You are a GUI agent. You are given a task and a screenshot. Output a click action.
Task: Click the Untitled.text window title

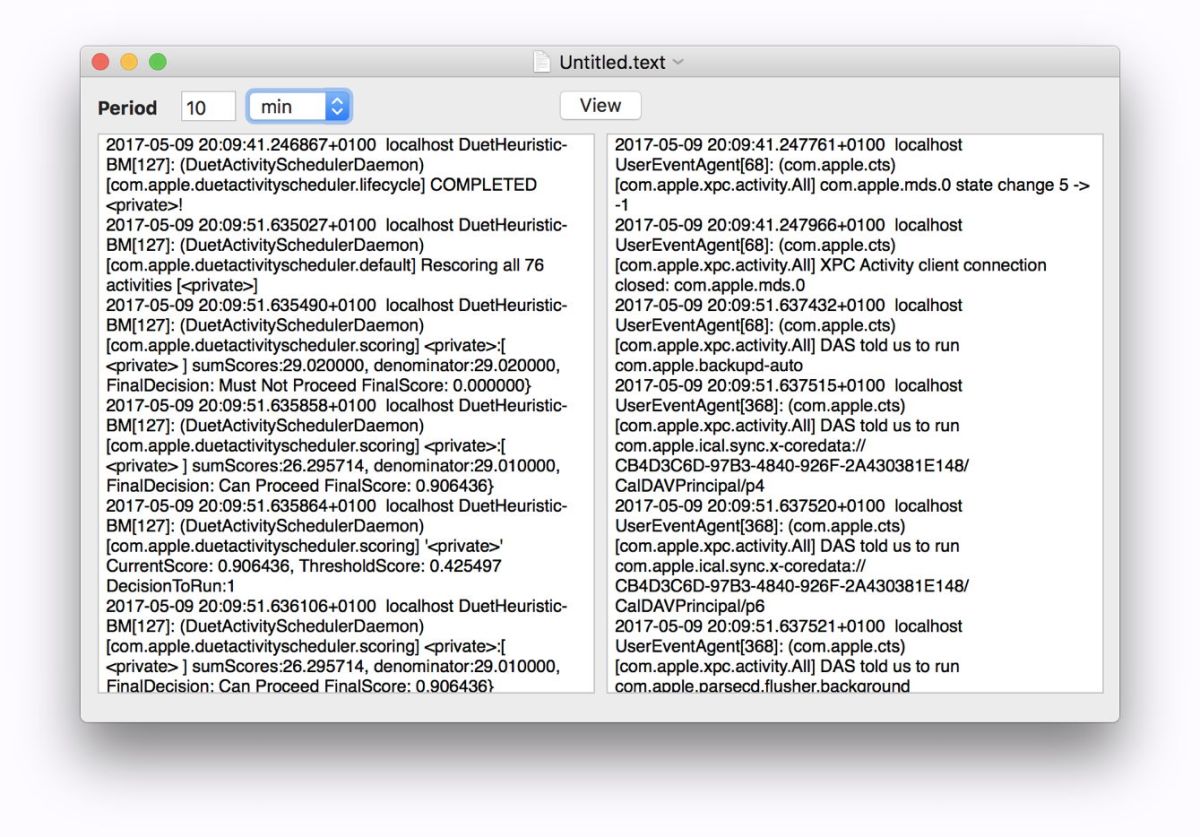pos(612,62)
